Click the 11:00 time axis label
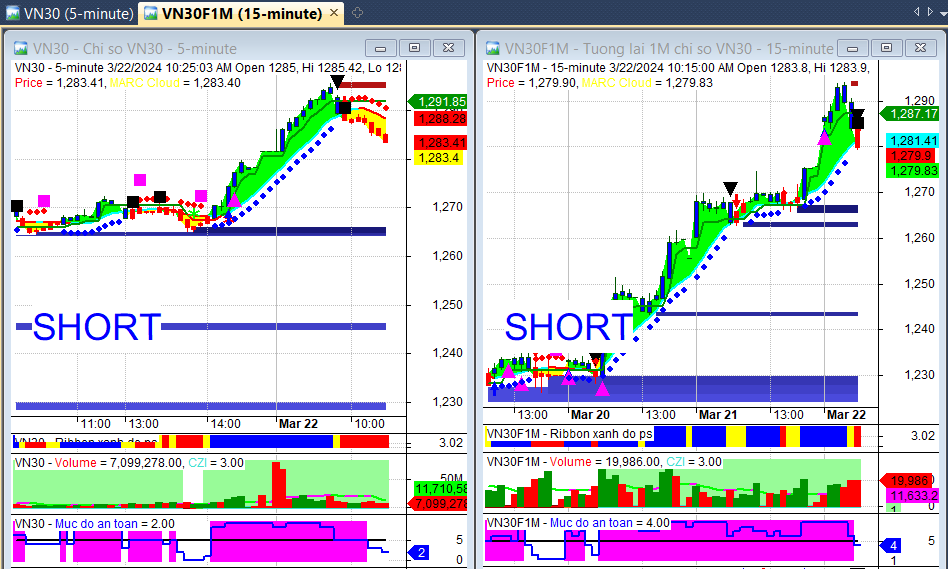The height and width of the screenshot is (569, 948). (96, 424)
